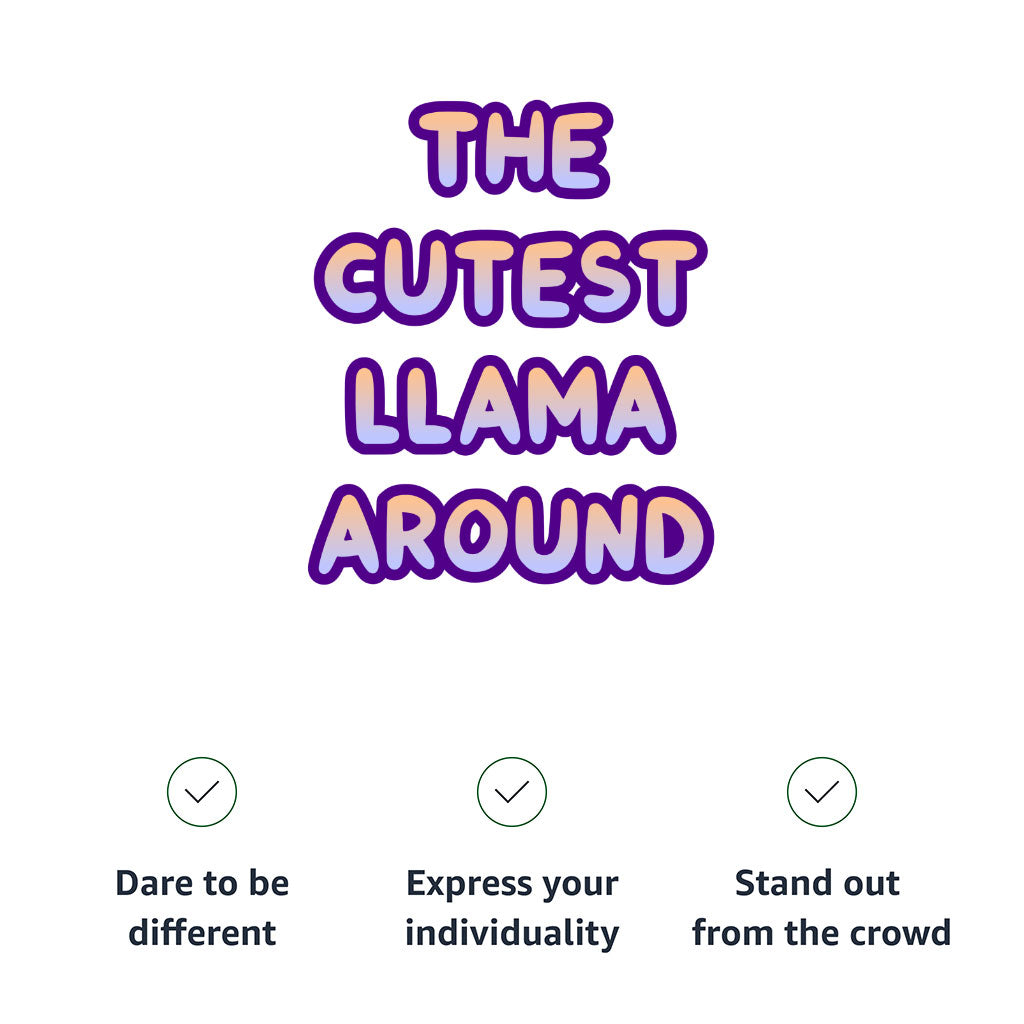This screenshot has width=1024, height=1024.
Task: Click the letter "H" in THE
Action: [510, 150]
